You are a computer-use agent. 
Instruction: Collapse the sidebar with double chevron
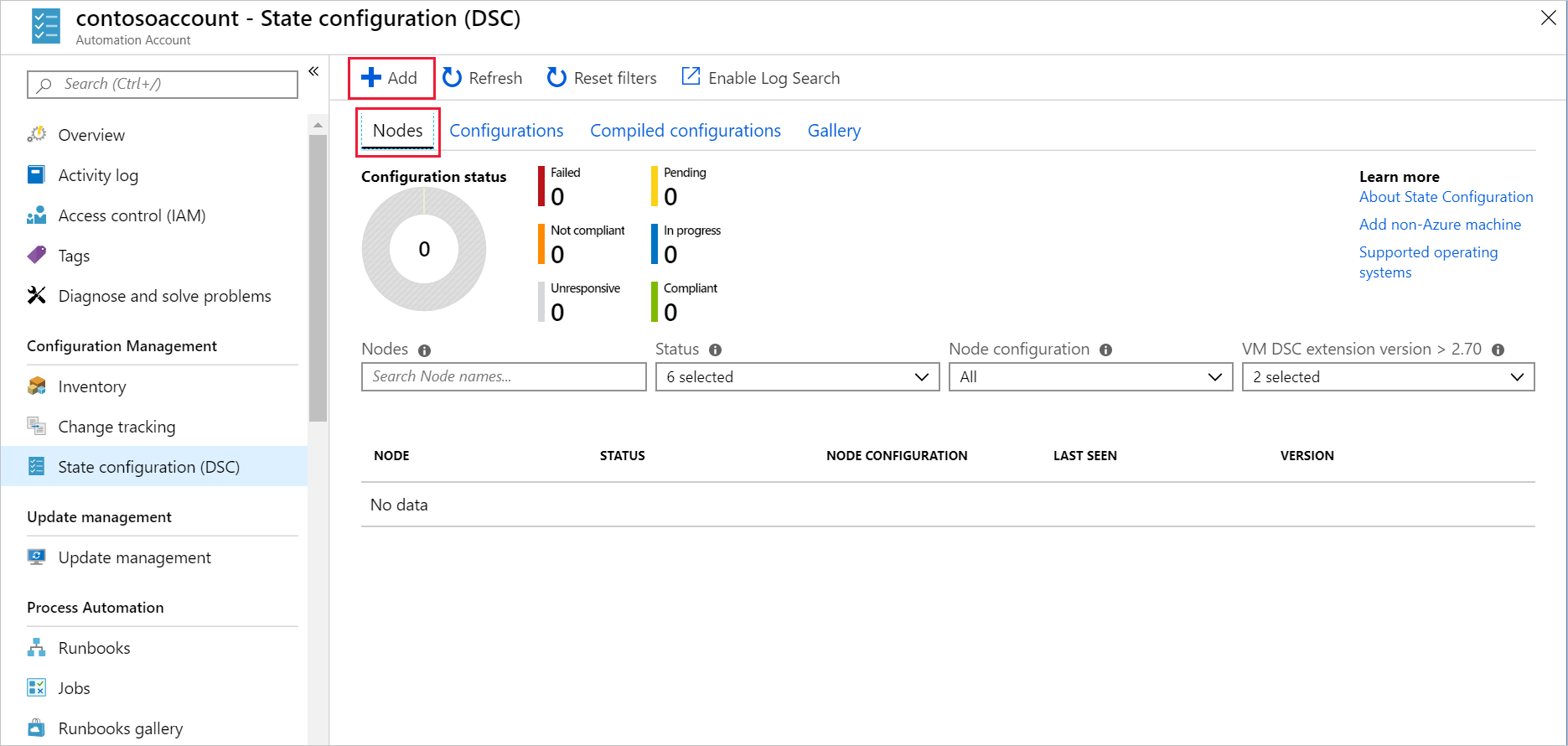coord(313,71)
